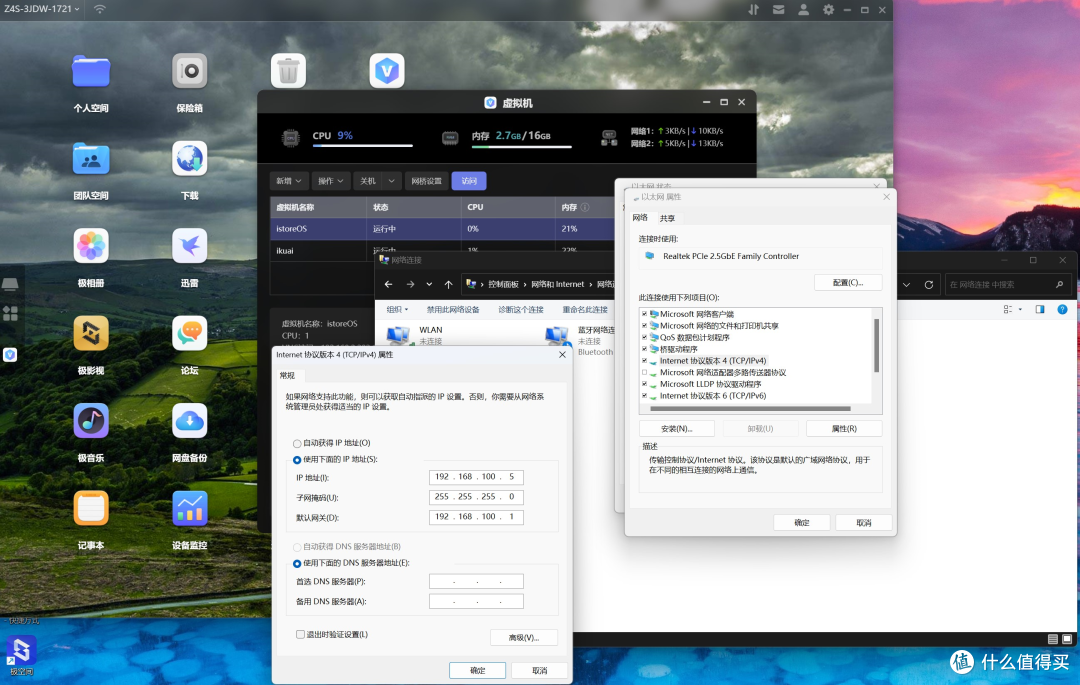Go back in 网络连接 window
1080x685 pixels.
(388, 284)
